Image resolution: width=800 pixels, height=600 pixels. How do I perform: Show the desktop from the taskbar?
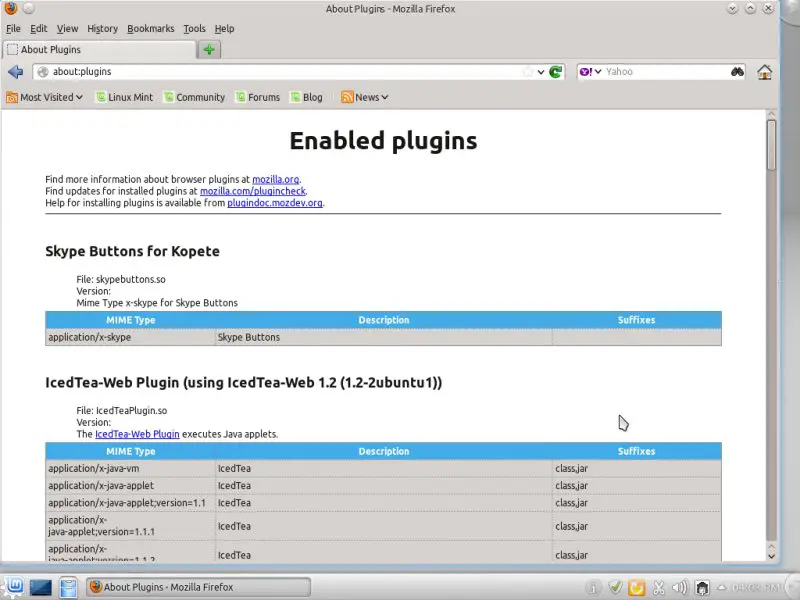pos(41,587)
